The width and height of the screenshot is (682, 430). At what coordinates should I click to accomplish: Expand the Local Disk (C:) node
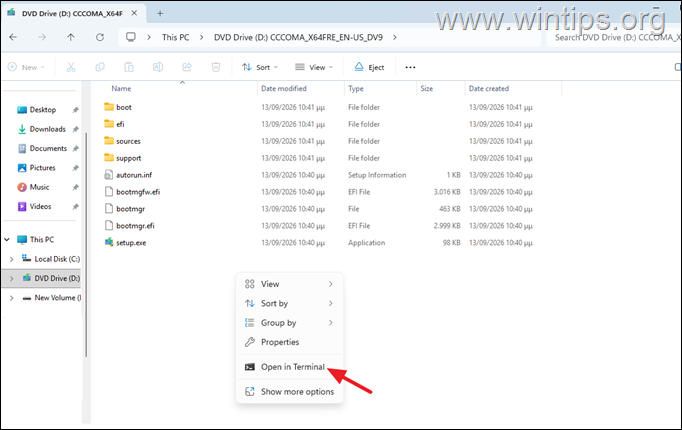12,259
